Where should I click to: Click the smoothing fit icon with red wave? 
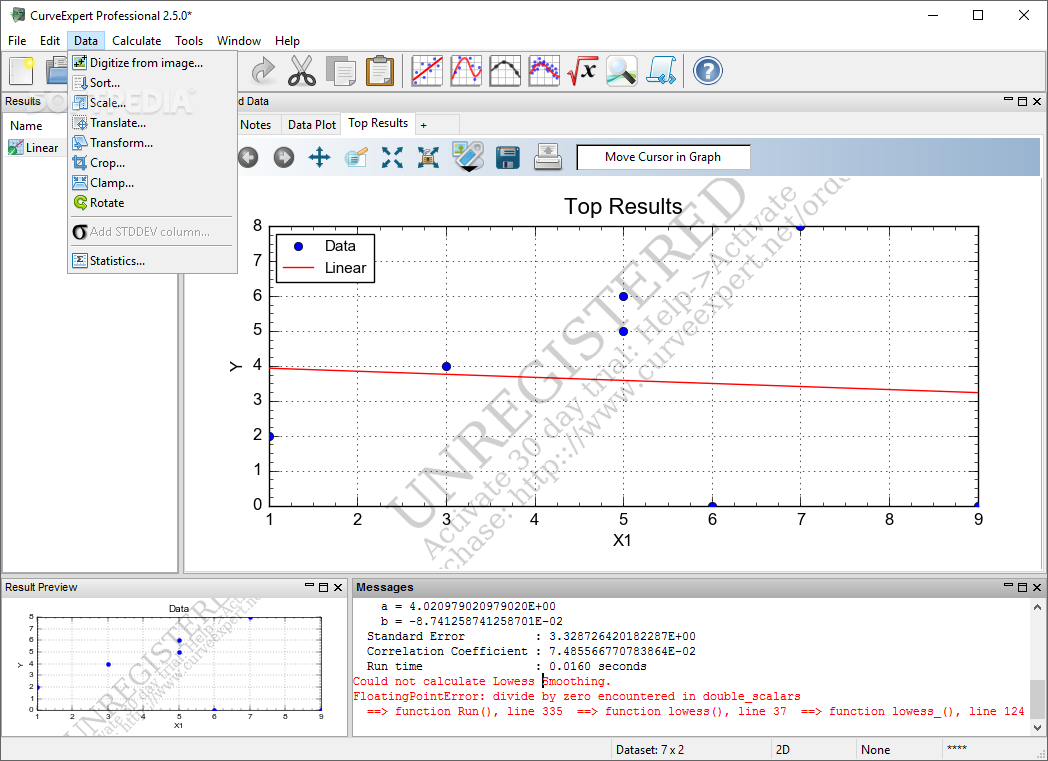544,71
